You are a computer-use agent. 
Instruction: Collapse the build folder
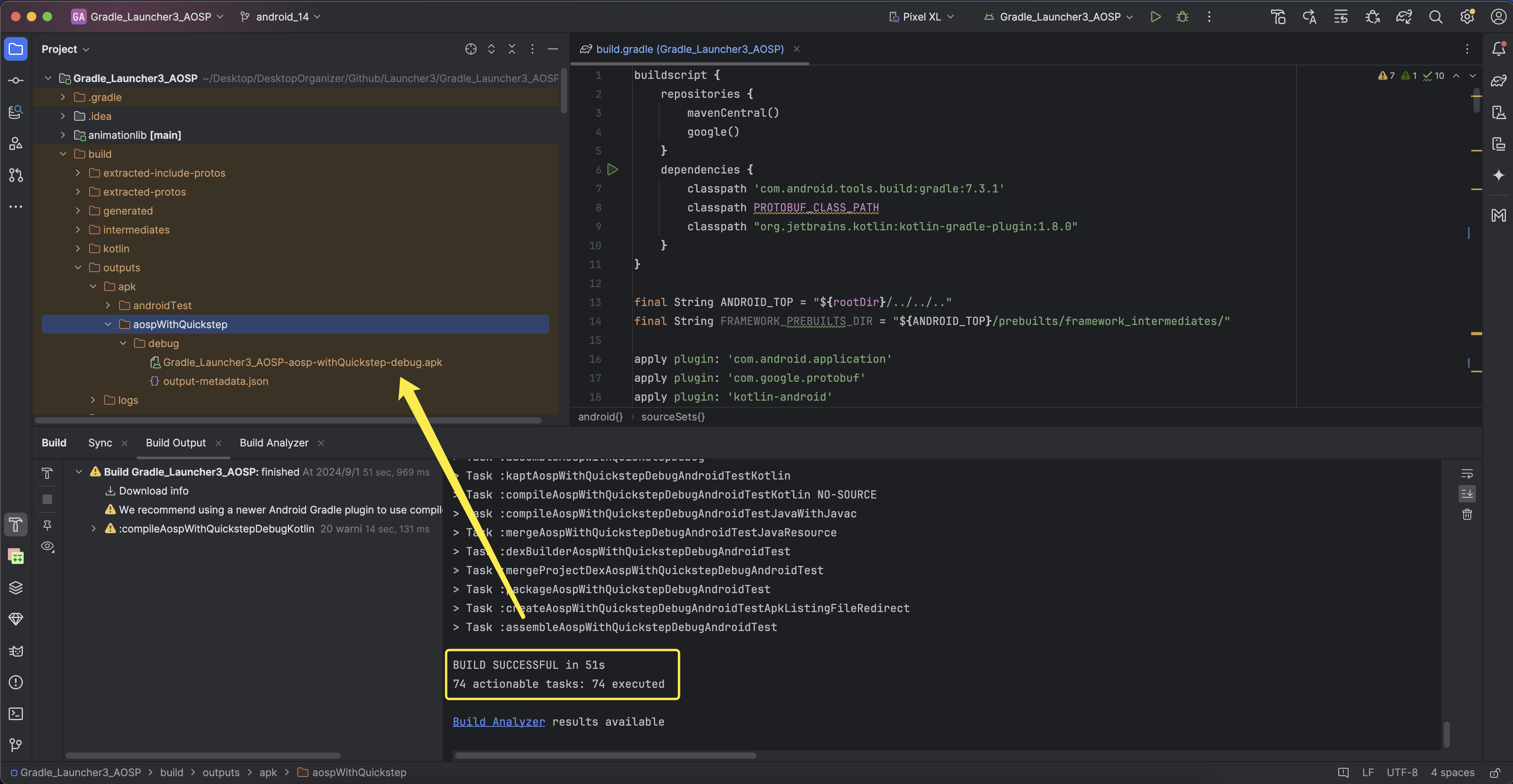[63, 154]
